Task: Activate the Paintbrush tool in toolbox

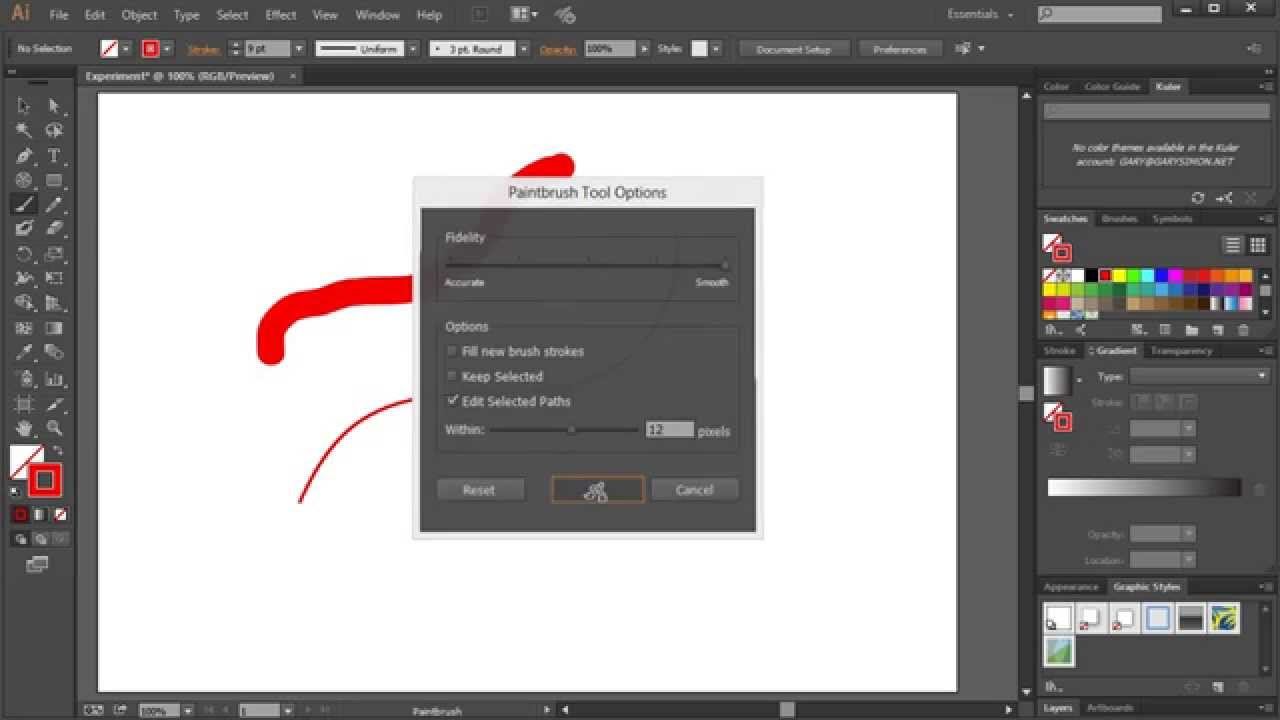Action: (24, 205)
